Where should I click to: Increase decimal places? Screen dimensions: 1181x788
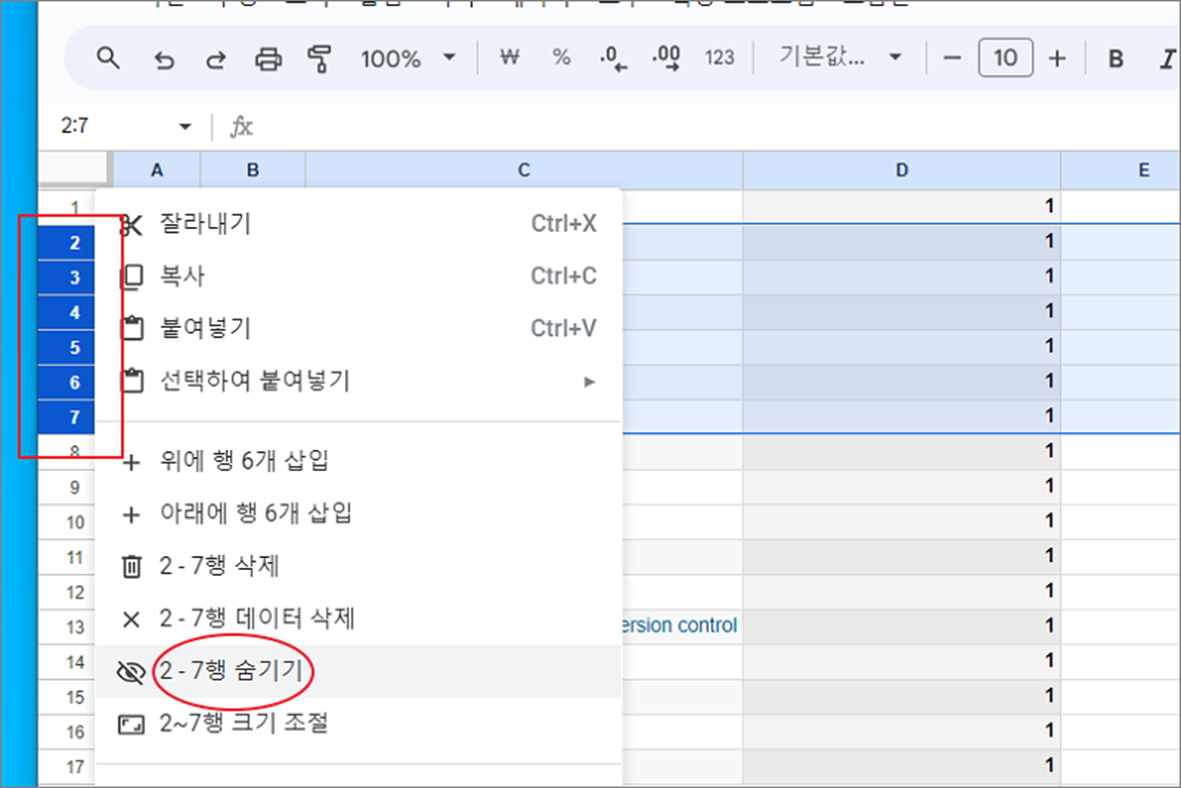pyautogui.click(x=666, y=58)
